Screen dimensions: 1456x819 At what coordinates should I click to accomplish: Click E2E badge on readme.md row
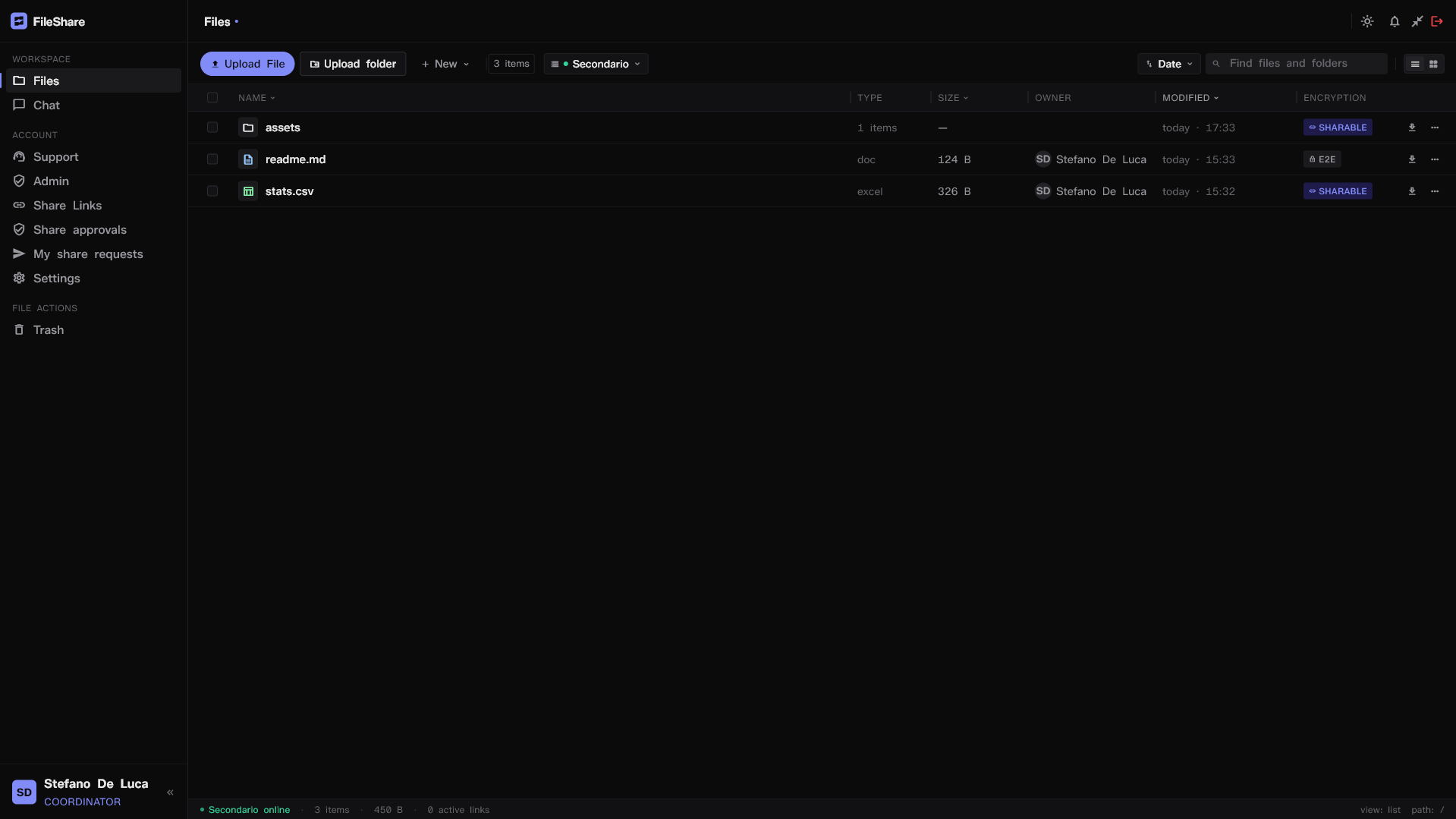[x=1322, y=159]
